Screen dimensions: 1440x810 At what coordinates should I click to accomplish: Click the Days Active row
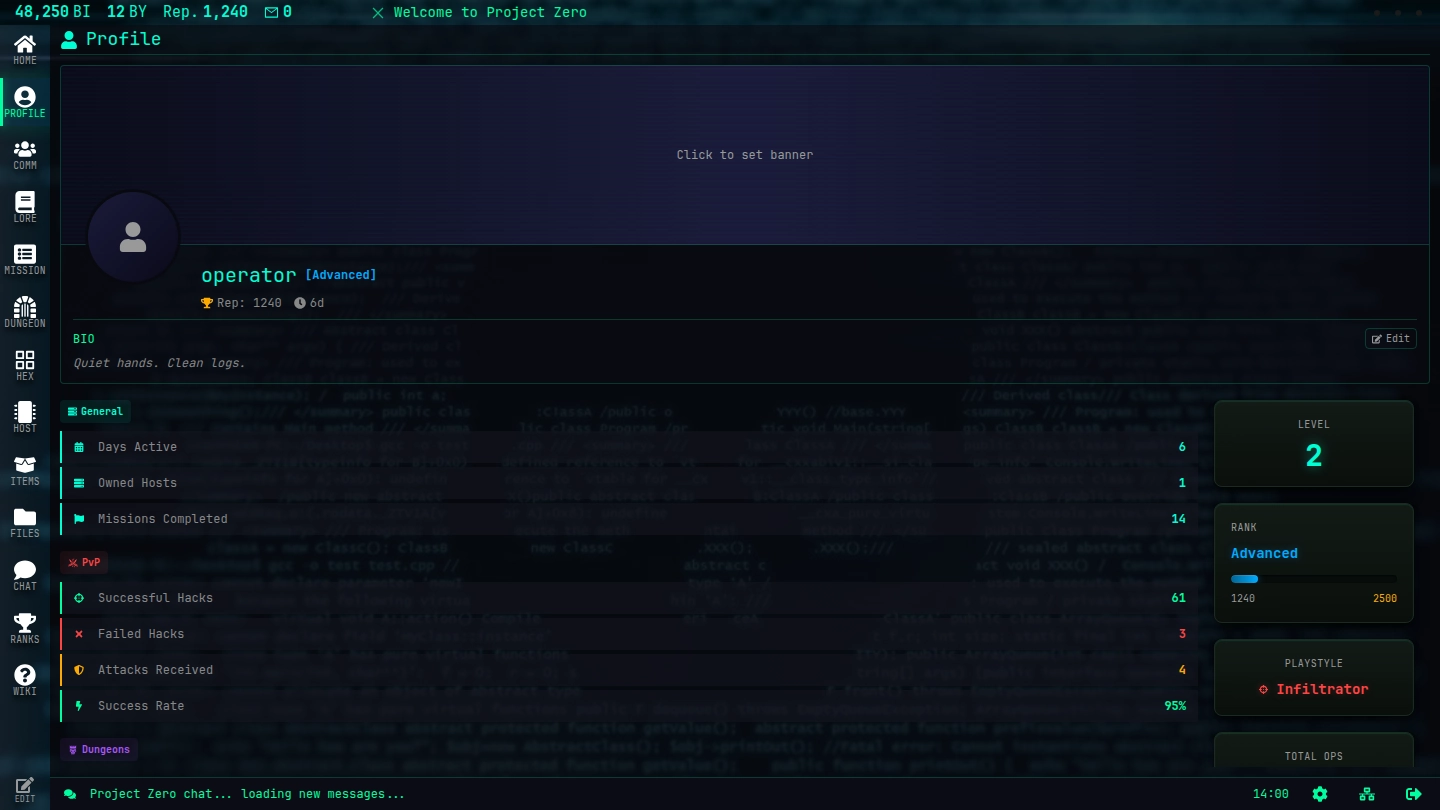pos(628,447)
